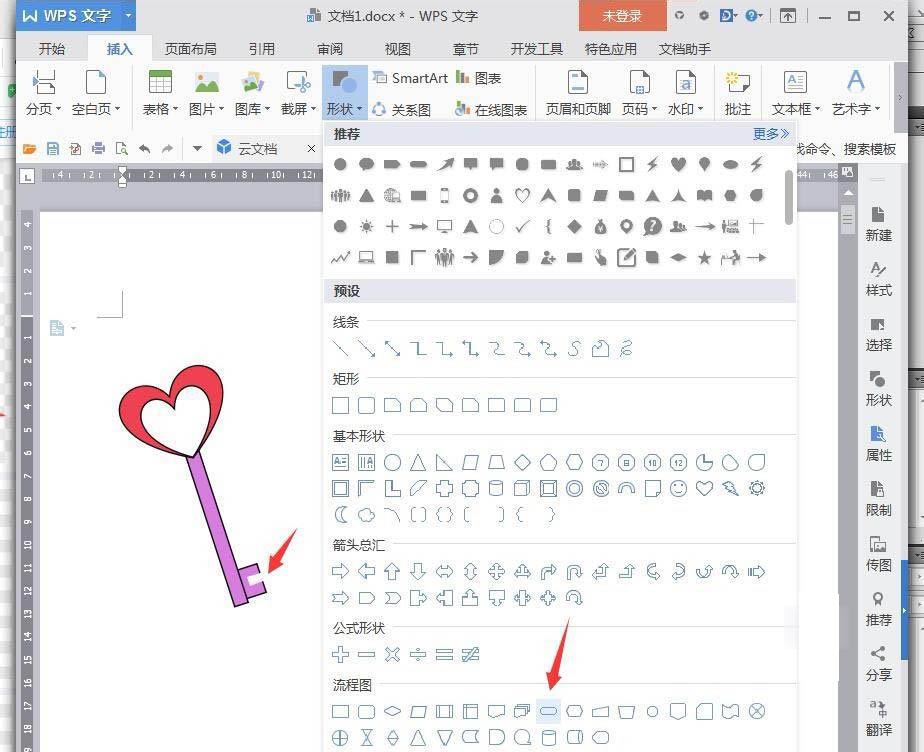Open the 引用 tab
The image size is (924, 752).
tap(262, 49)
